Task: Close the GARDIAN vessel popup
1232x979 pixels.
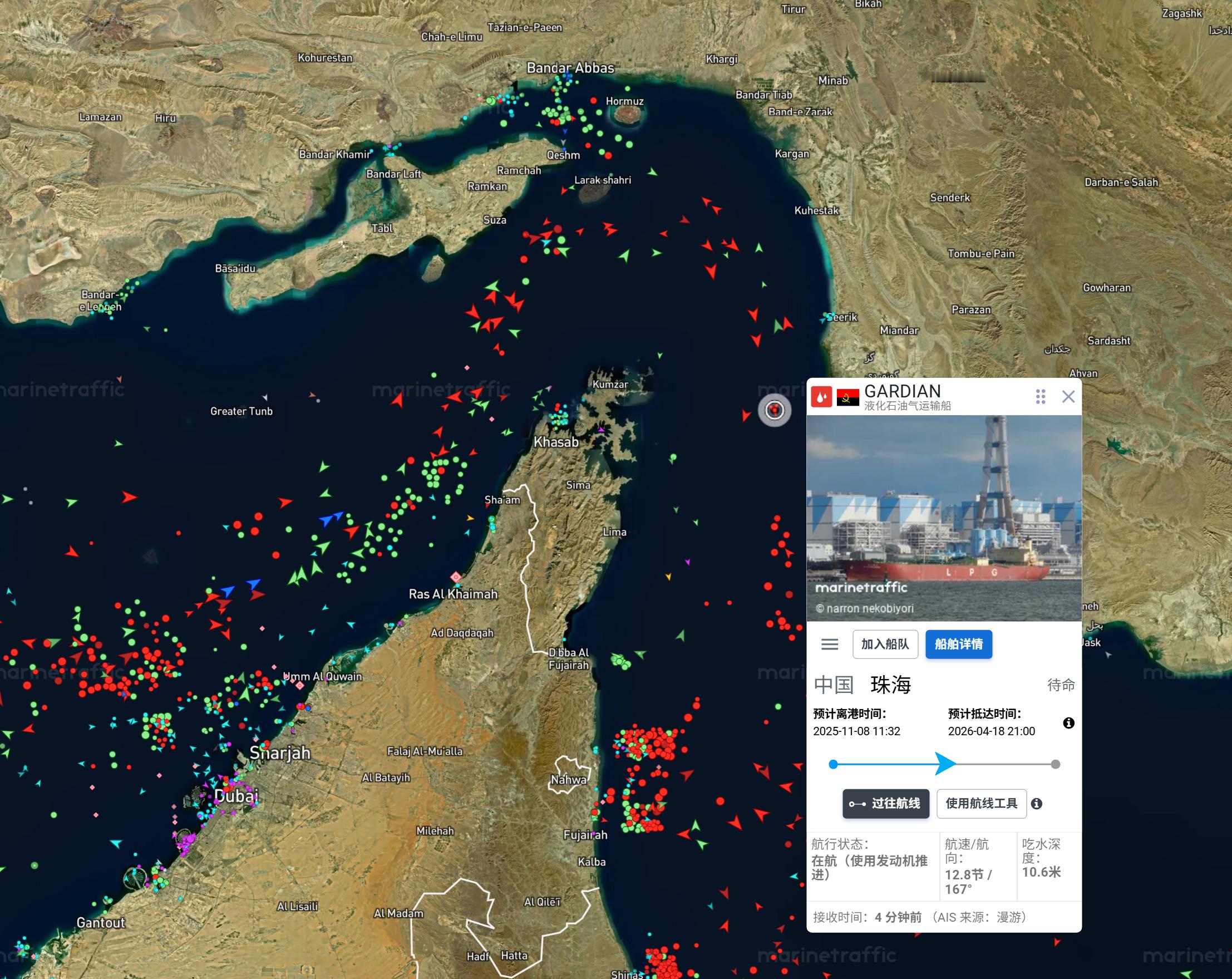Action: [1068, 397]
